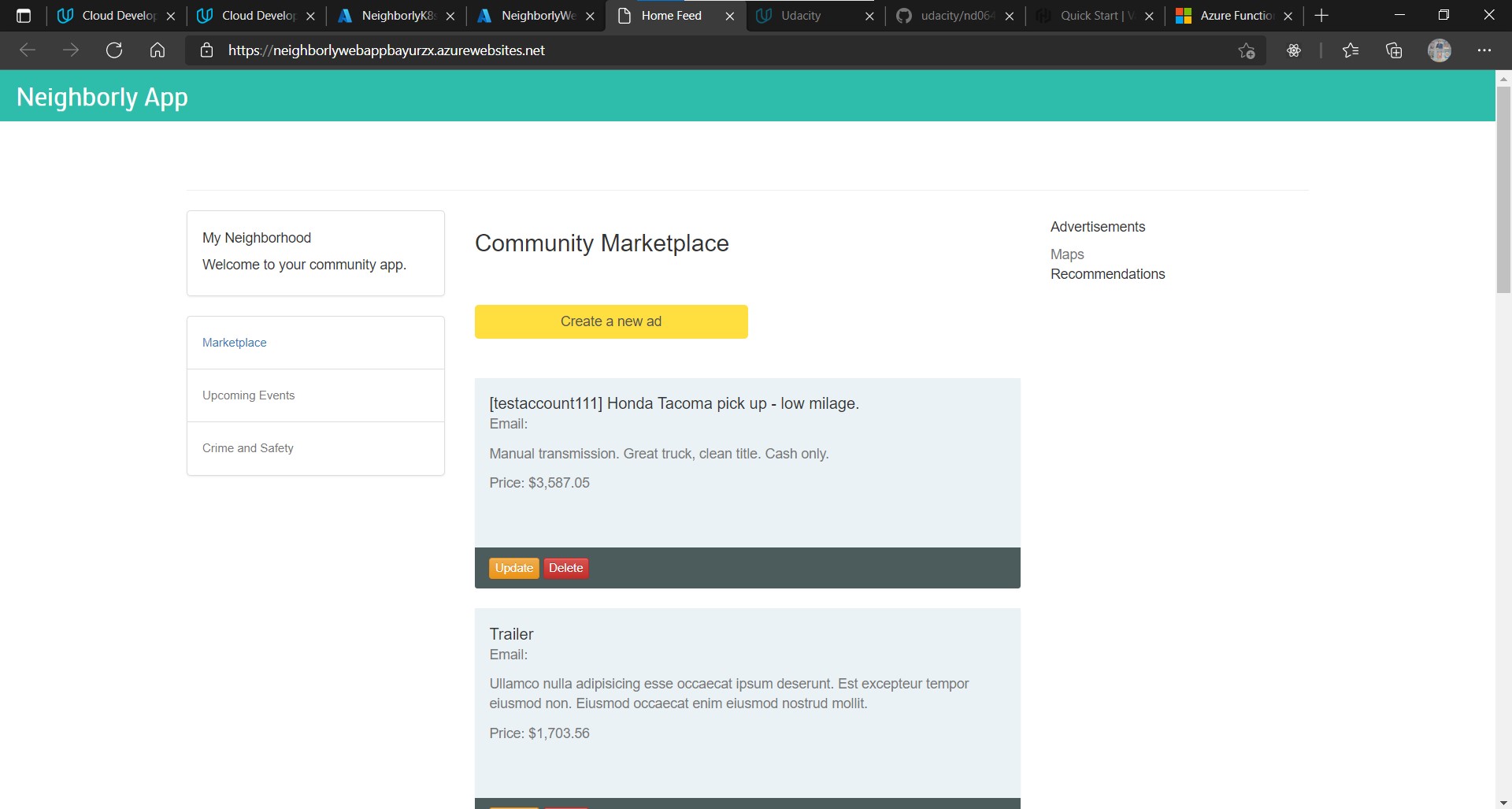Close the Home Feed tab
The image size is (1512, 809).
[730, 16]
